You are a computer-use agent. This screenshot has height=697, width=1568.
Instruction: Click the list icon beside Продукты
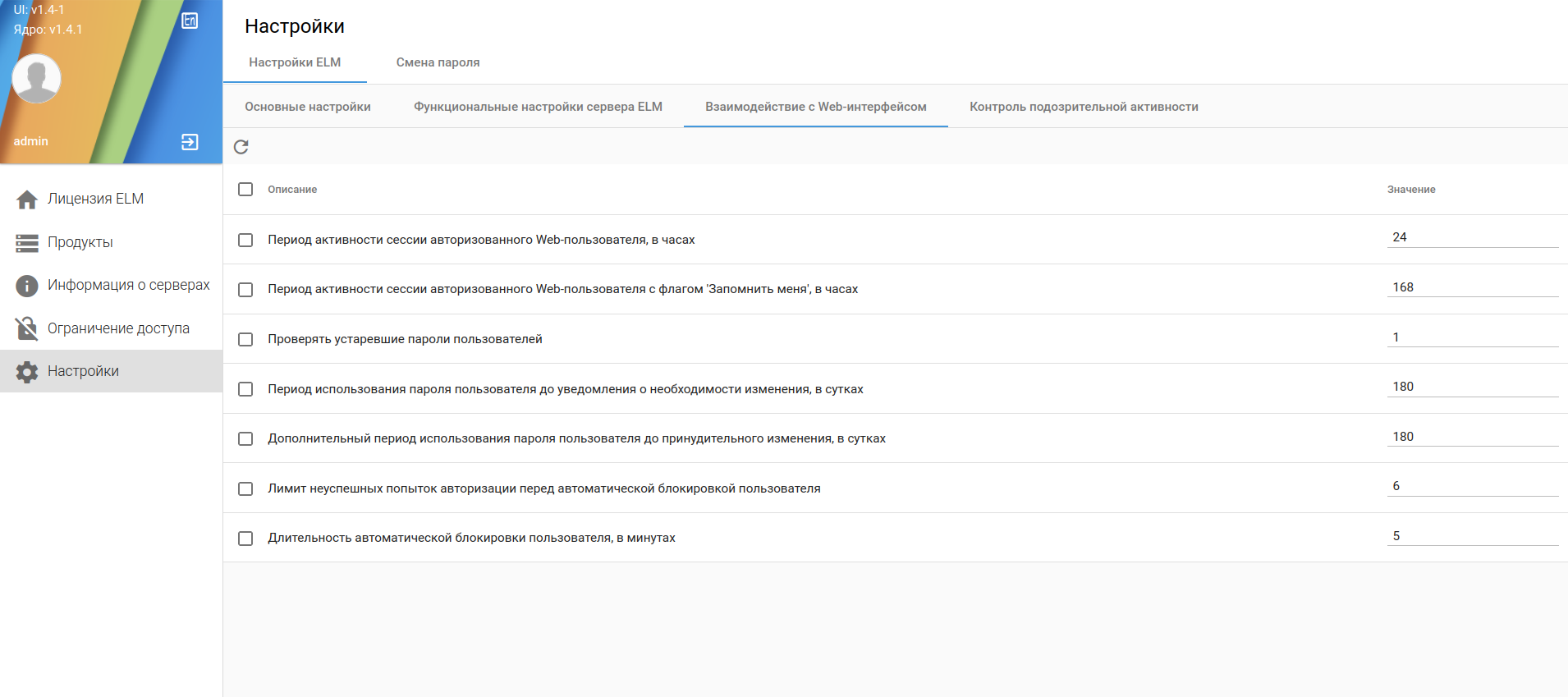pos(27,243)
